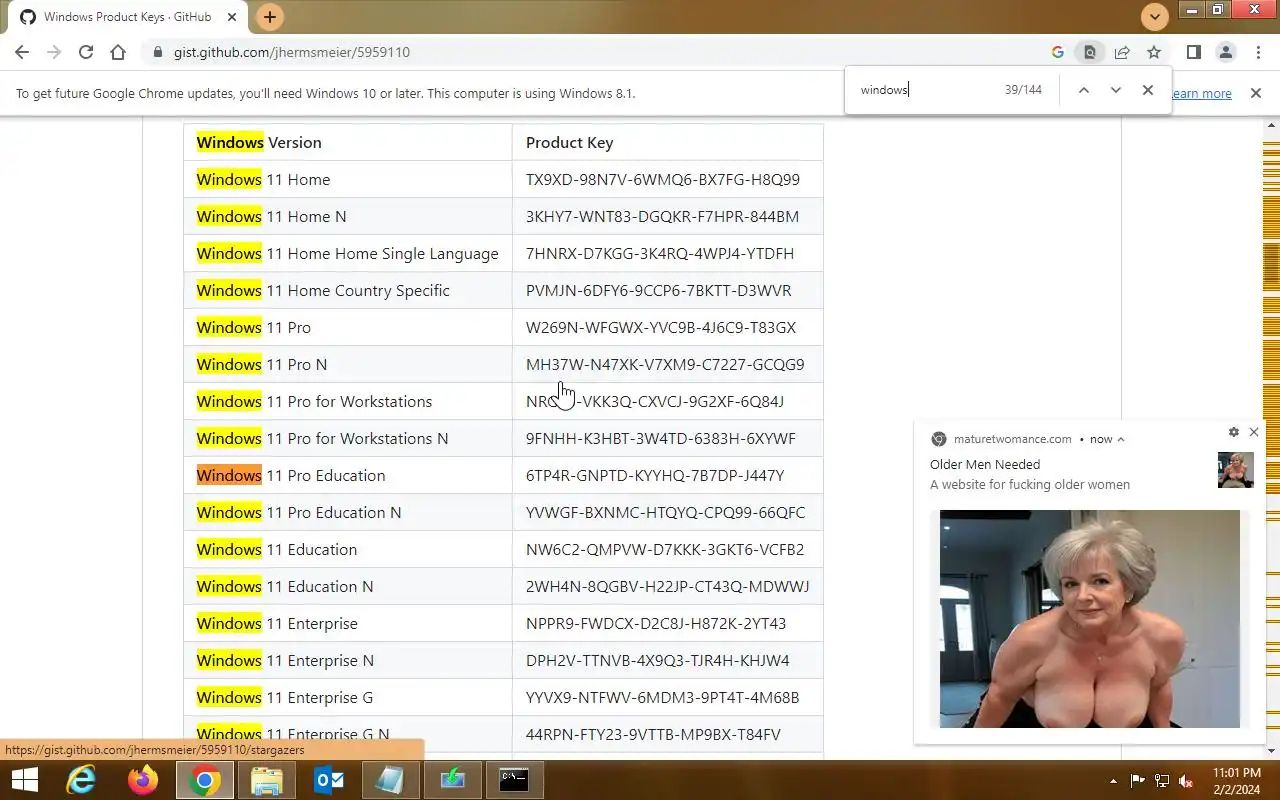The width and height of the screenshot is (1280, 800).
Task: Select key 3KHY7-WNT83-DGQKR-F7HPR-844BM
Action: point(662,217)
